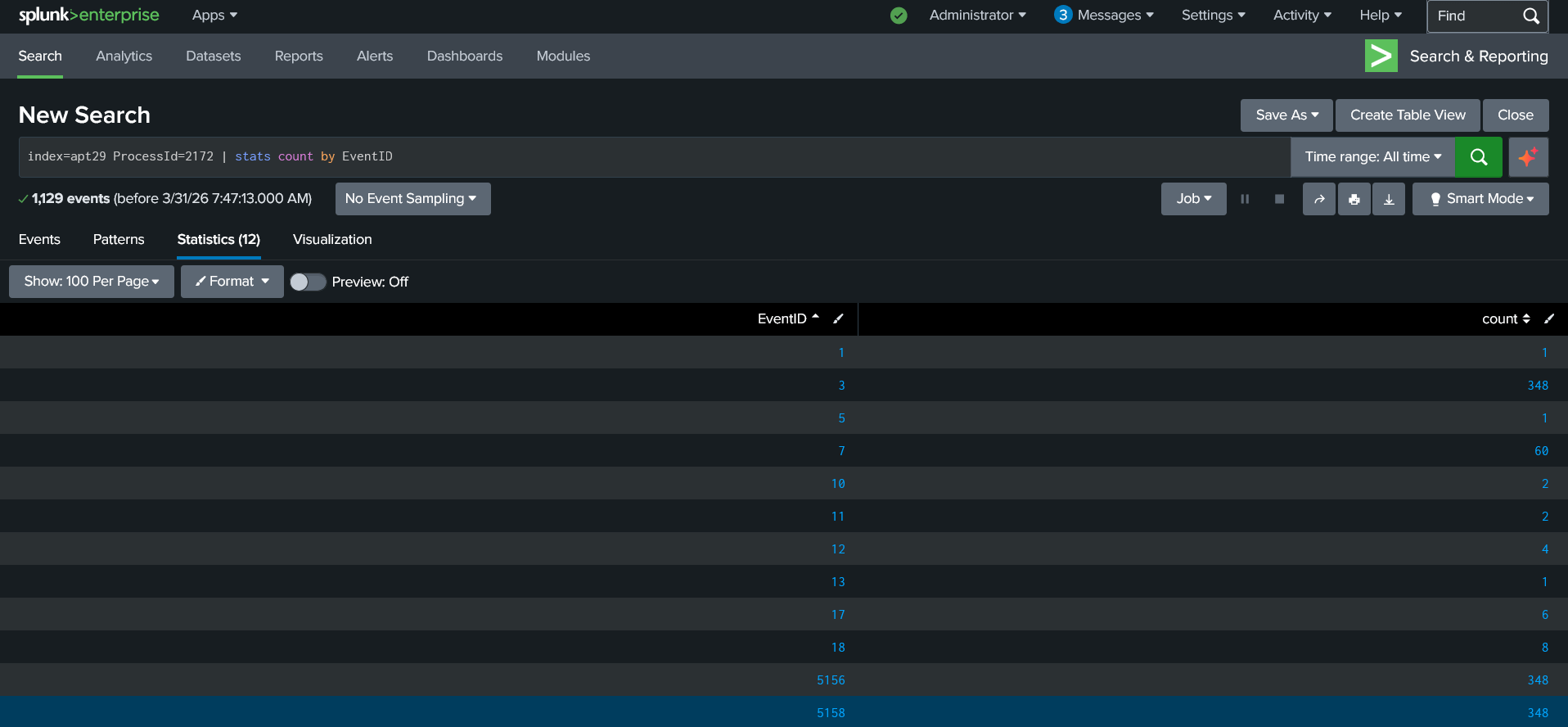The width and height of the screenshot is (1568, 727).
Task: Toggle the Preview switch
Action: pos(308,282)
